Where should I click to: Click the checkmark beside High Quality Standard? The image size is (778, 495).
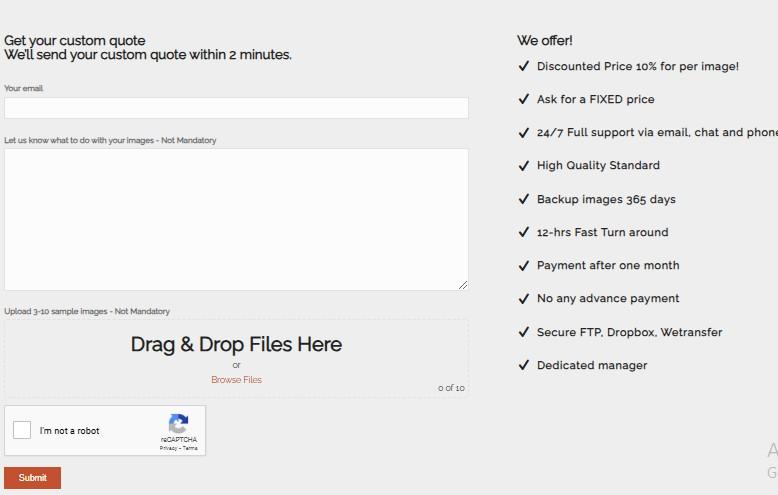[523, 166]
